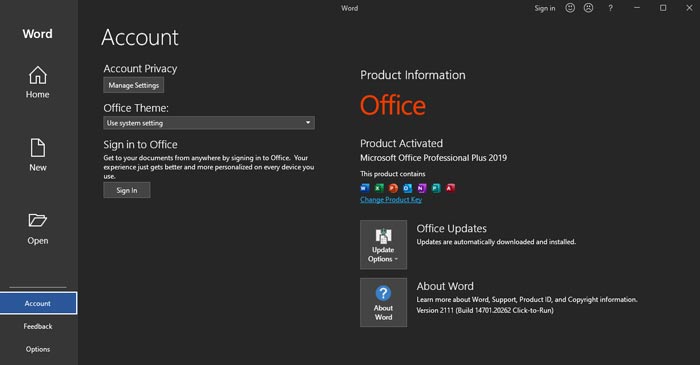This screenshot has width=700, height=365.
Task: Click the Outlook app icon under product contains
Action: coord(408,188)
